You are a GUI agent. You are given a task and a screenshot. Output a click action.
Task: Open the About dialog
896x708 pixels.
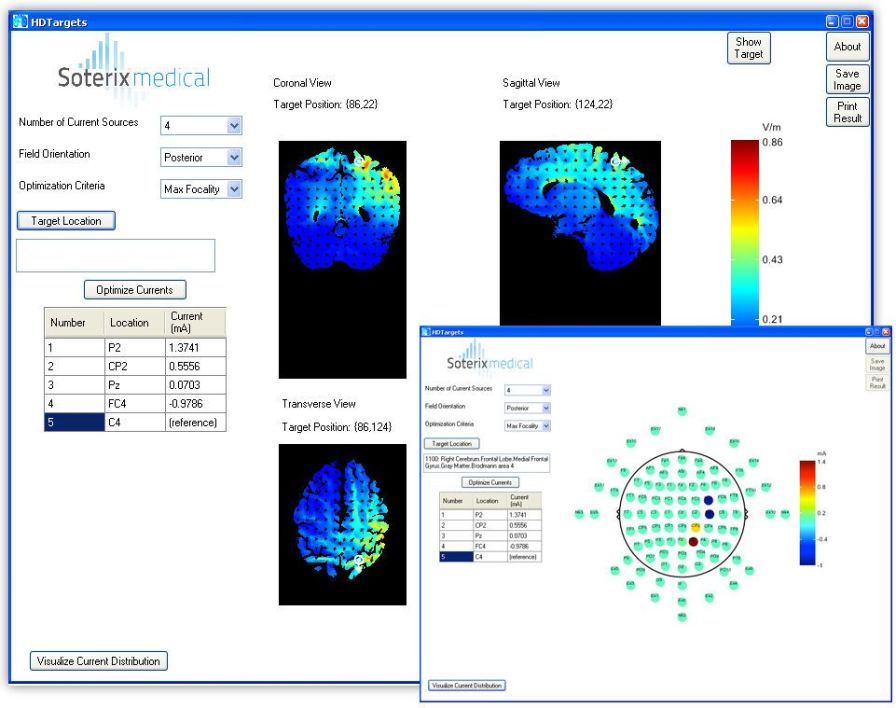[x=847, y=46]
